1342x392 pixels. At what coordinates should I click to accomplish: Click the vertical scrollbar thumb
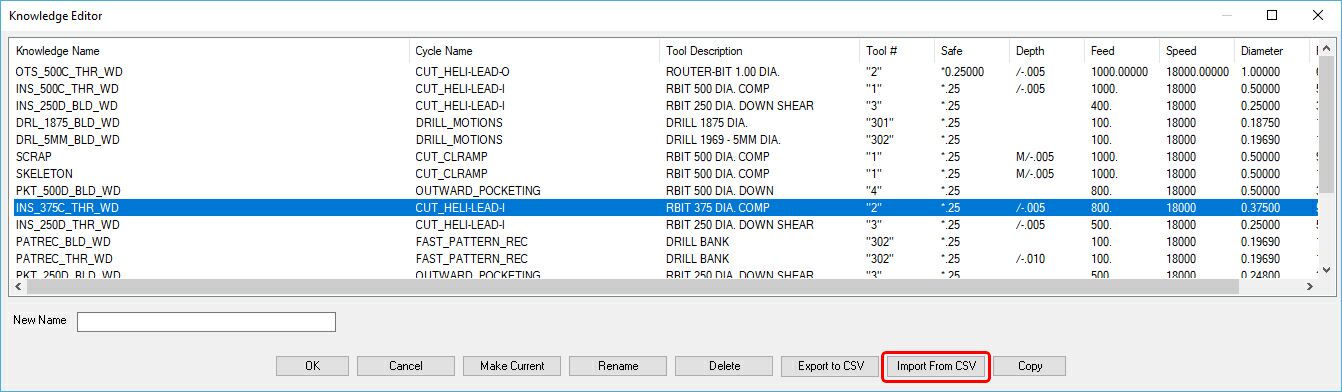[x=1327, y=124]
